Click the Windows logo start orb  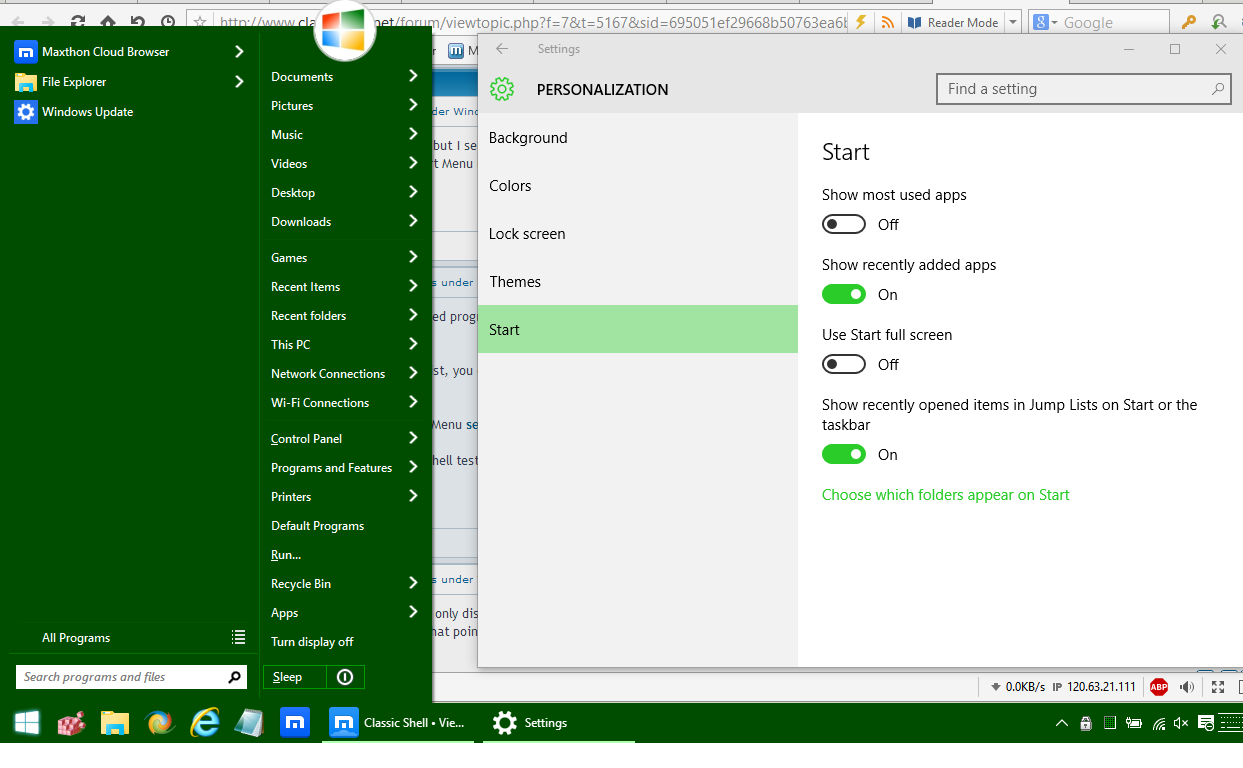[x=345, y=31]
